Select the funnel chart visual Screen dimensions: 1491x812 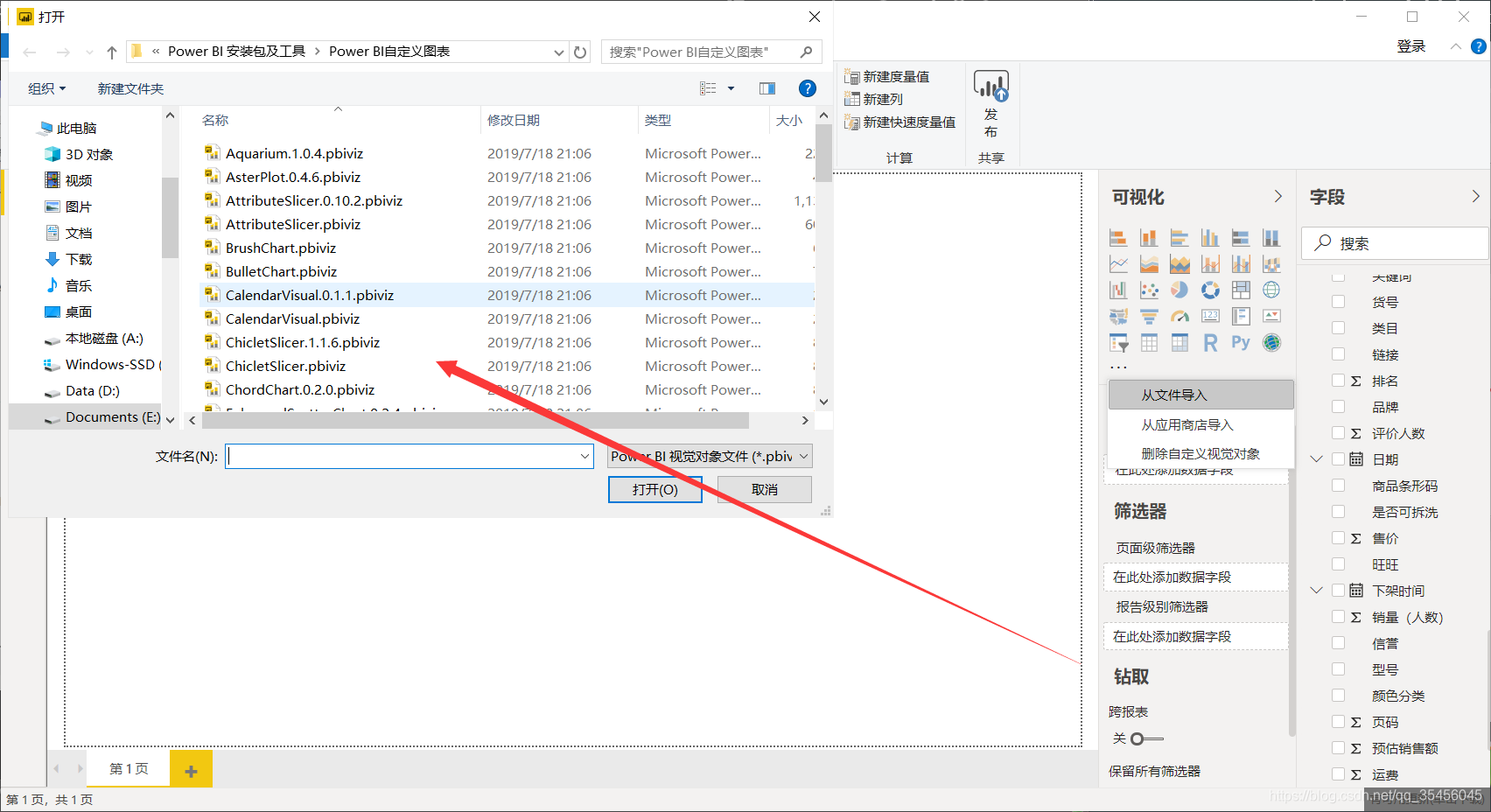click(x=1149, y=316)
